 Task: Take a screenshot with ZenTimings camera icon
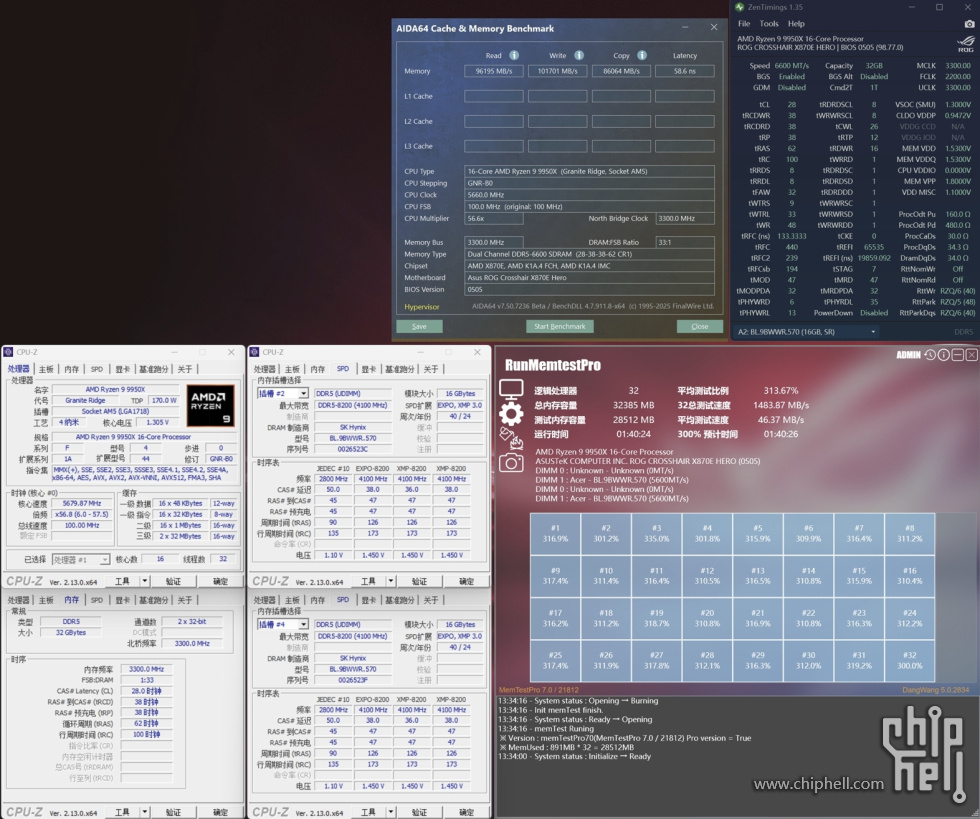click(969, 24)
